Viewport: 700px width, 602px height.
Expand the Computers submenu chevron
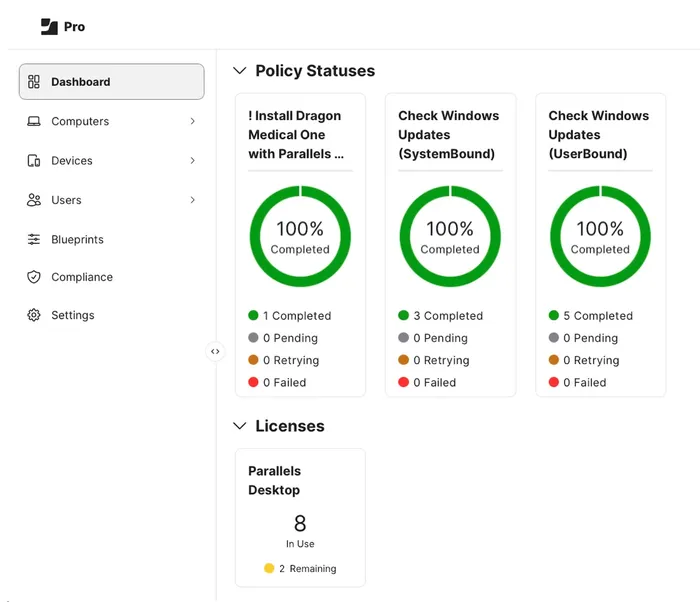[192, 121]
